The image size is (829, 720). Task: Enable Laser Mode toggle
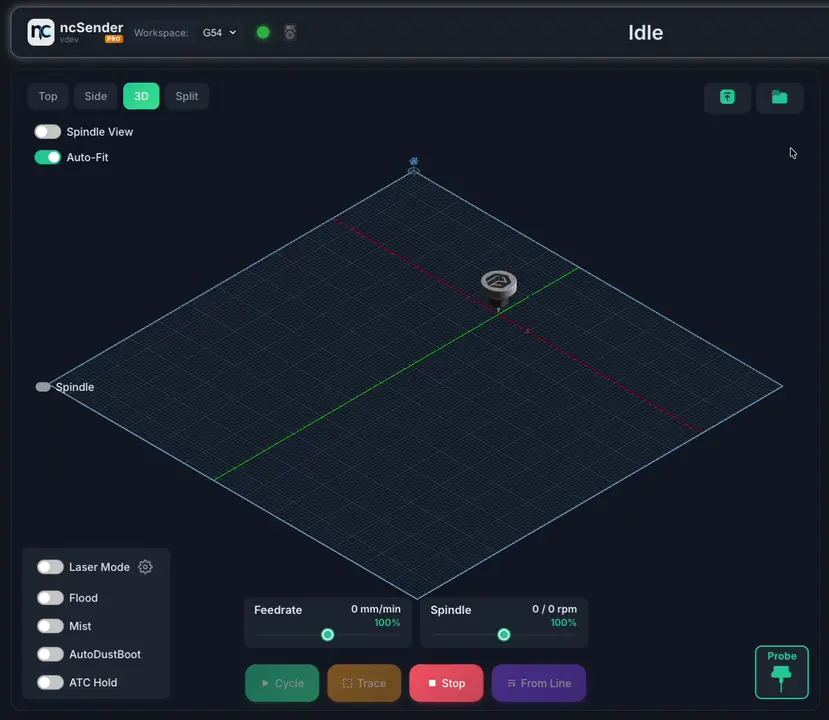50,567
